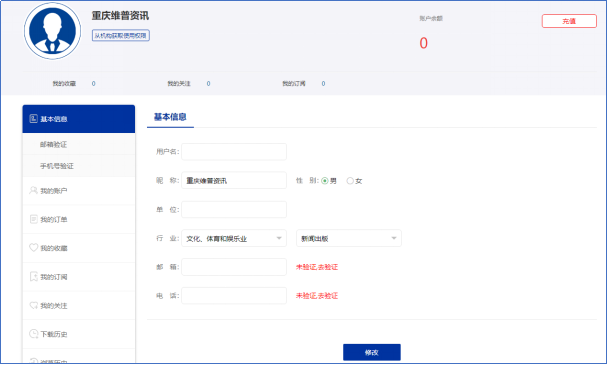607x365 pixels.
Task: Click 未验证,去验证 link beside the email field
Action: pos(317,267)
